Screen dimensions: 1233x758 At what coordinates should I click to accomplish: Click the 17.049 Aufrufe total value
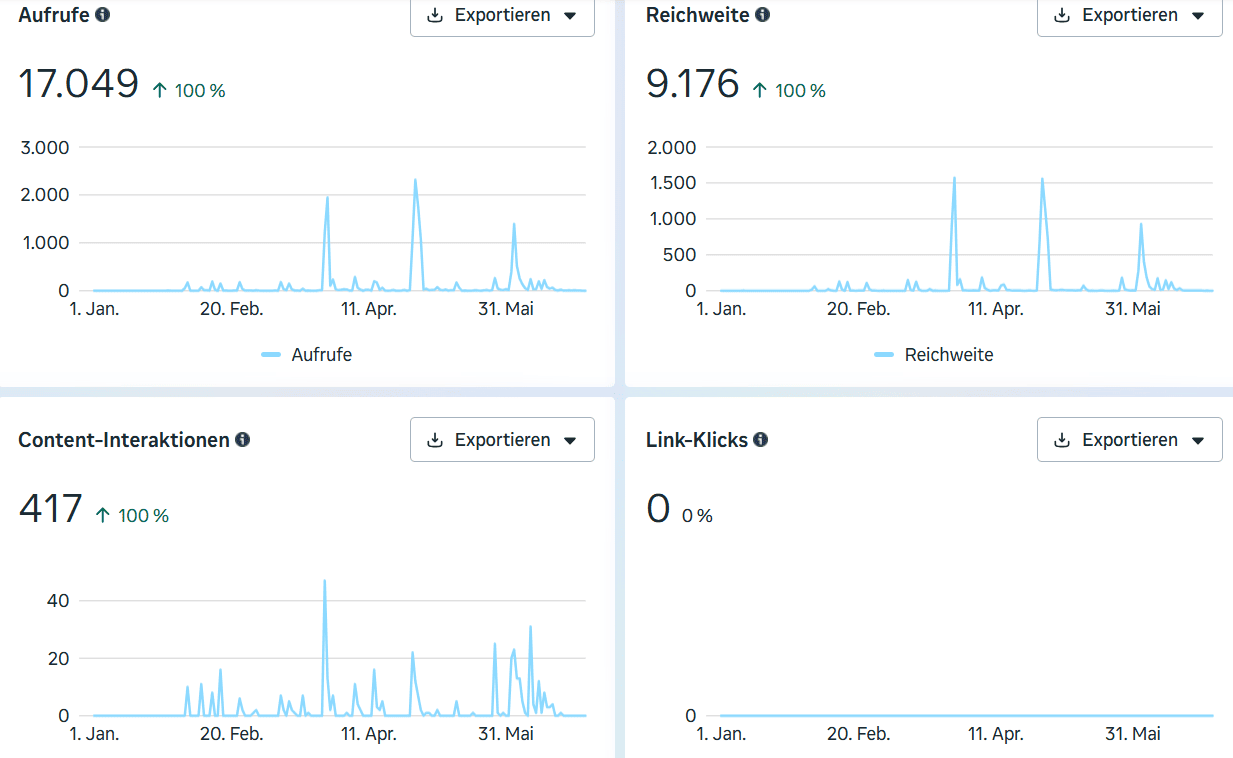(x=79, y=84)
